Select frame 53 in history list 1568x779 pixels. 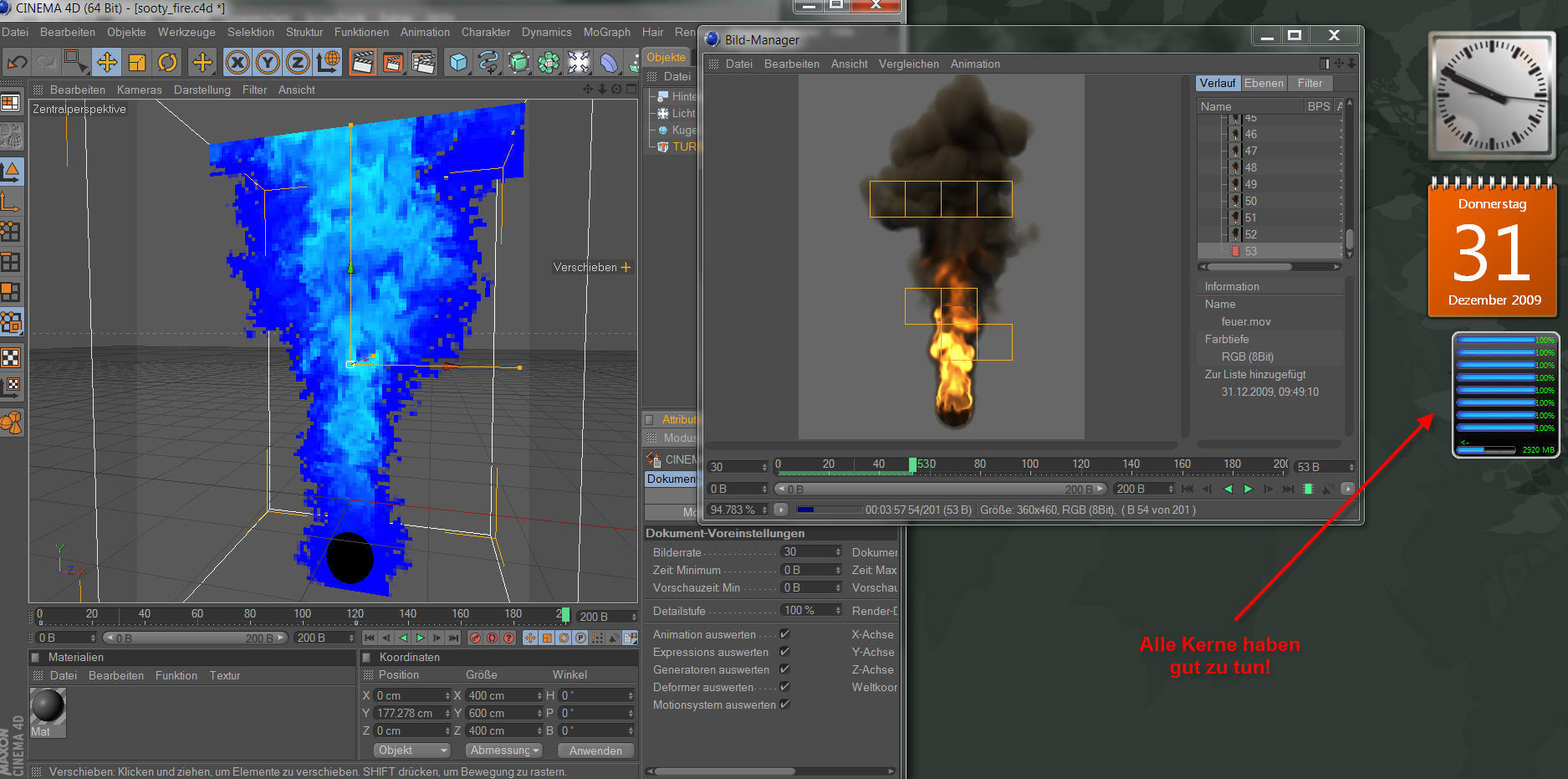click(1269, 251)
